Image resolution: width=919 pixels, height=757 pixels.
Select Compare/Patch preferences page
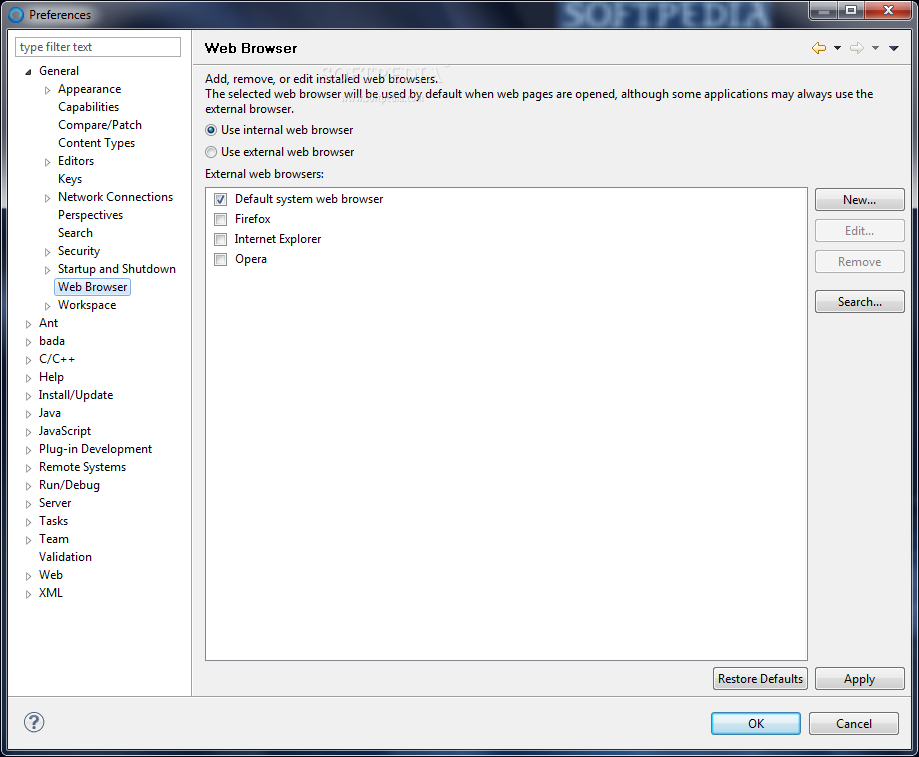100,125
